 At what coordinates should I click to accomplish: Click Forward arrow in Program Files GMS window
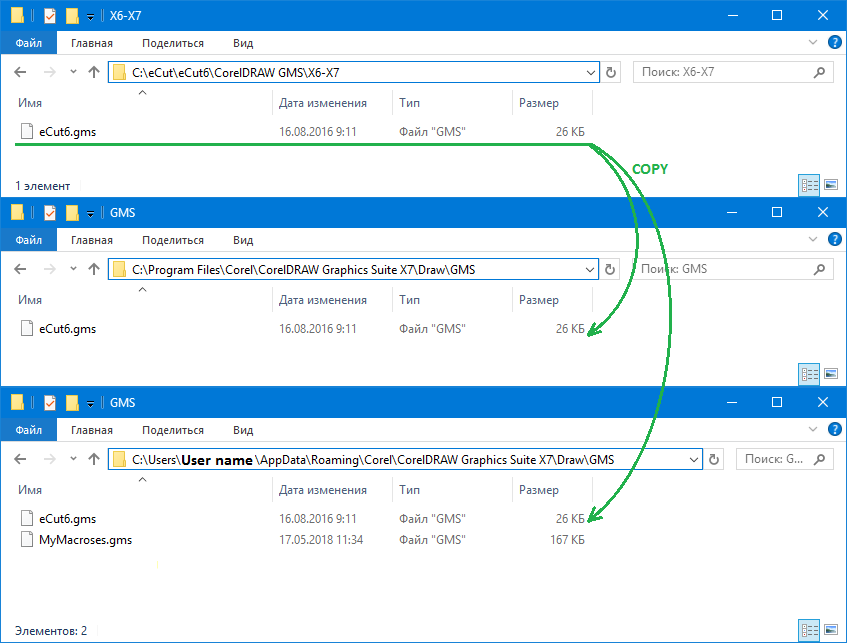coord(49,269)
